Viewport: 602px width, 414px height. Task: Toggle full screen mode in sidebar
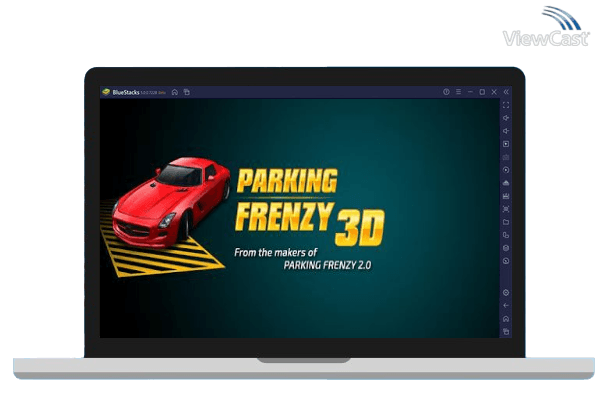(506, 105)
